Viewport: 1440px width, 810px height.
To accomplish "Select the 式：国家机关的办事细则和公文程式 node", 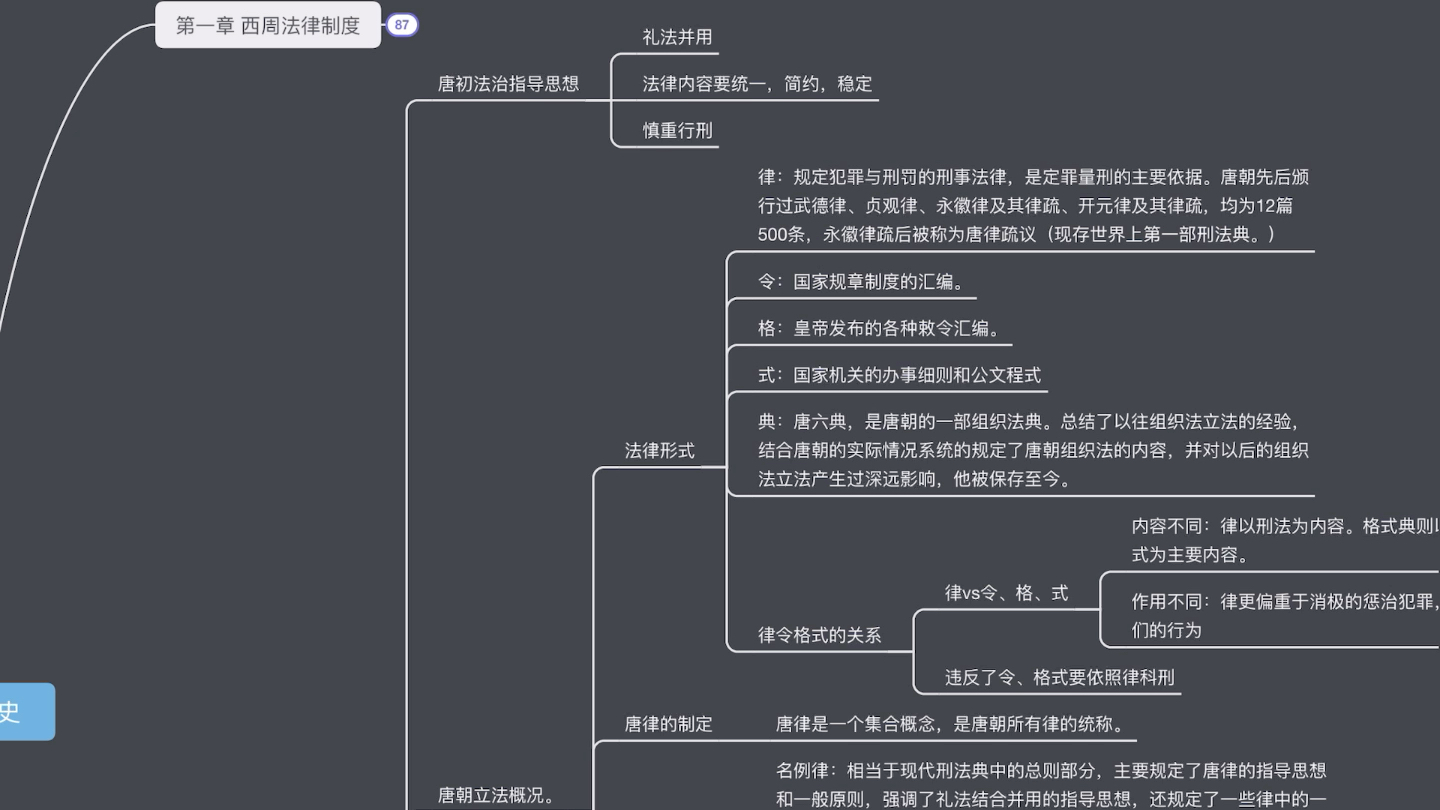I will click(x=899, y=375).
